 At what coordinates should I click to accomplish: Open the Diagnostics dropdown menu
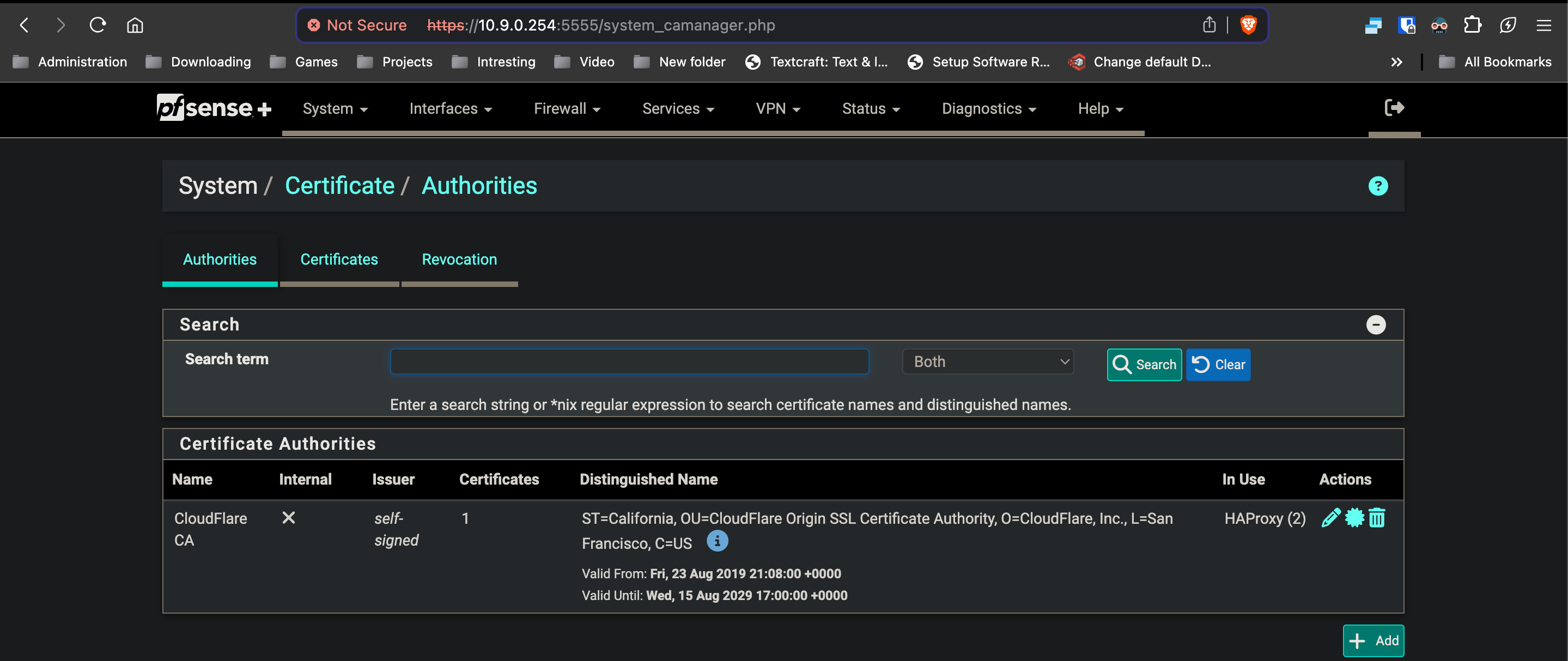tap(988, 109)
